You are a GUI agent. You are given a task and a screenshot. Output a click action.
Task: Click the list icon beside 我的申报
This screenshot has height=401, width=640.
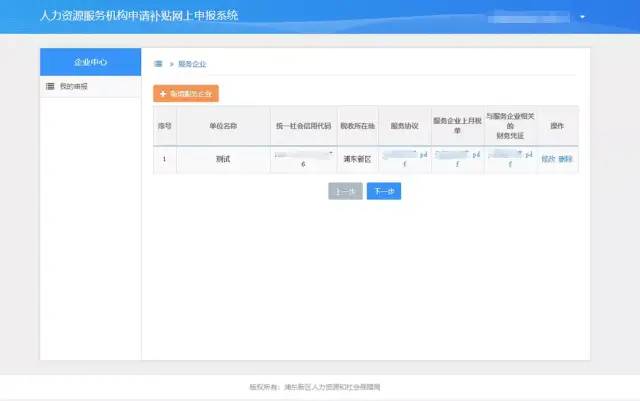[50, 87]
